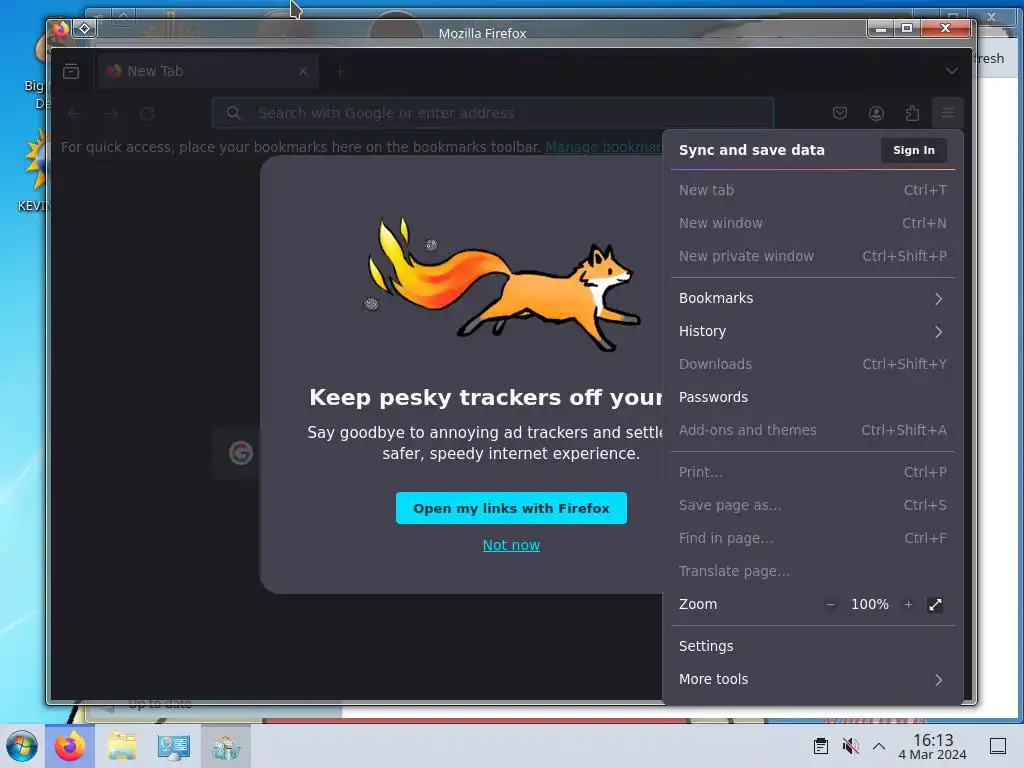
Task: Minimize the Mozilla Firefox window
Action: [881, 28]
